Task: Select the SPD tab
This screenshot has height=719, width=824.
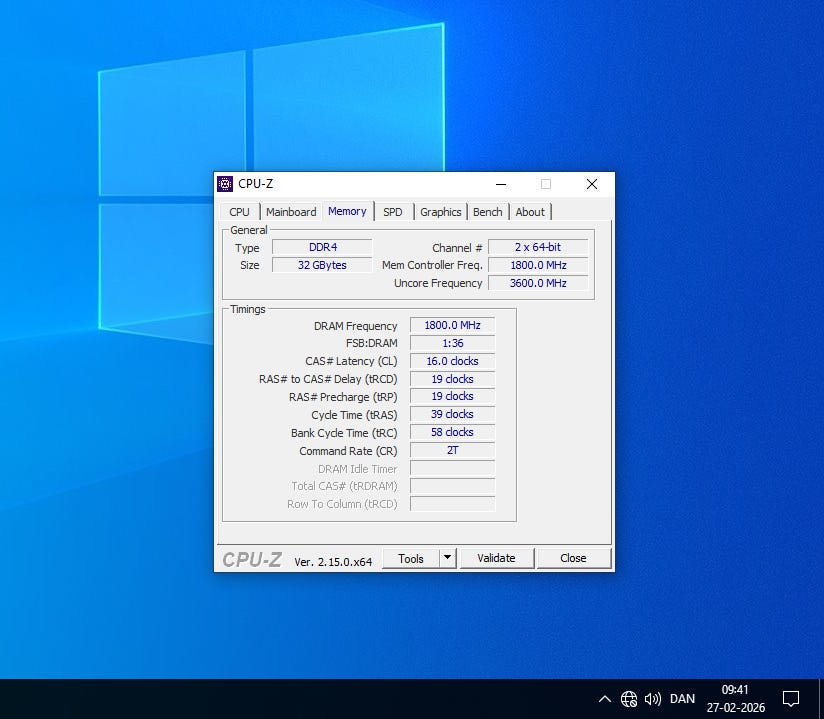Action: (393, 212)
